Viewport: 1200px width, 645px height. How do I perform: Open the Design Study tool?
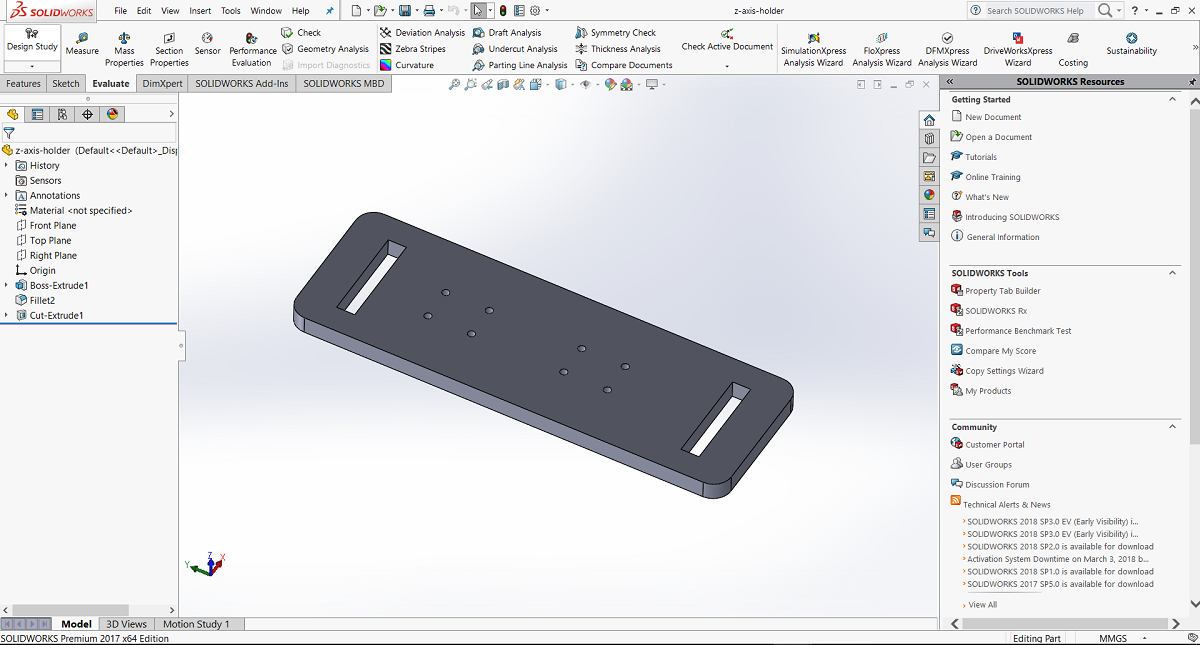(32, 40)
